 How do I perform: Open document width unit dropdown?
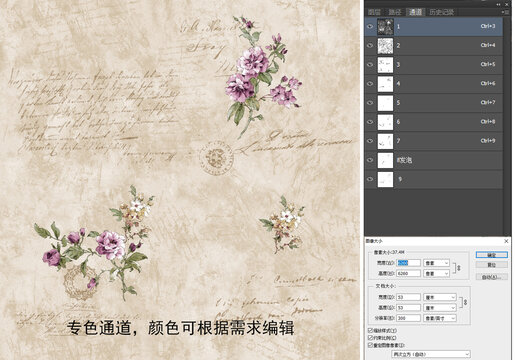pos(440,297)
